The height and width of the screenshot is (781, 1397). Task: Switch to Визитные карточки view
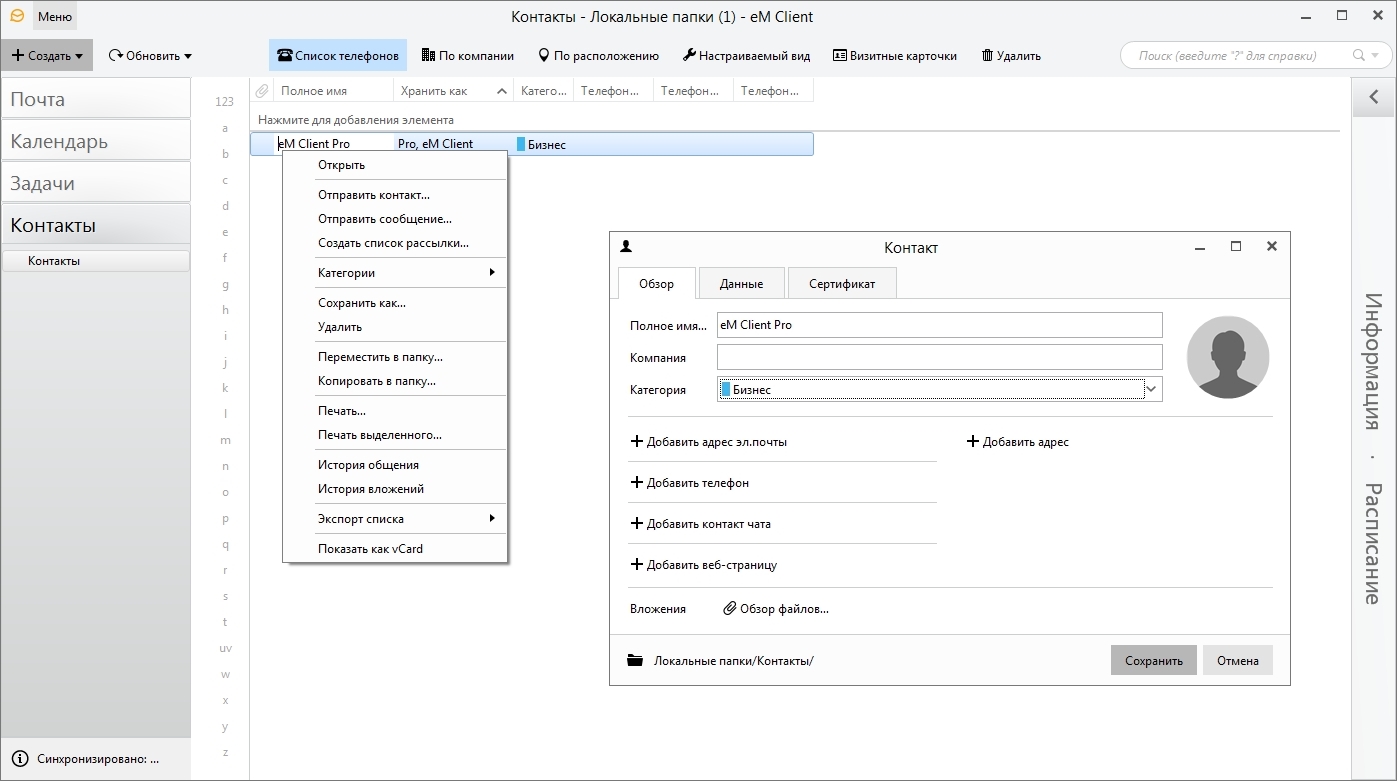[x=894, y=56]
